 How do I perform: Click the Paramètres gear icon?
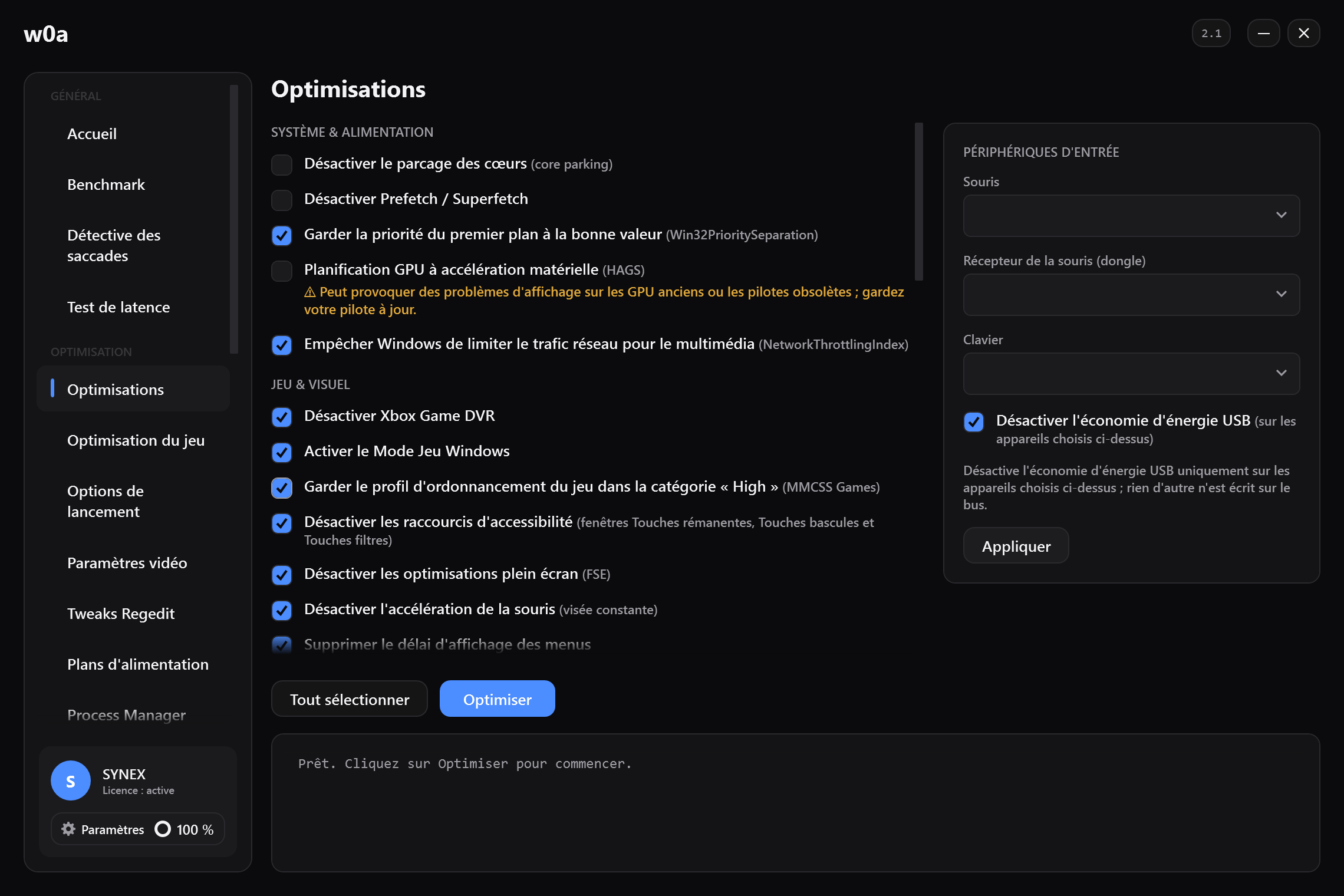click(x=68, y=829)
